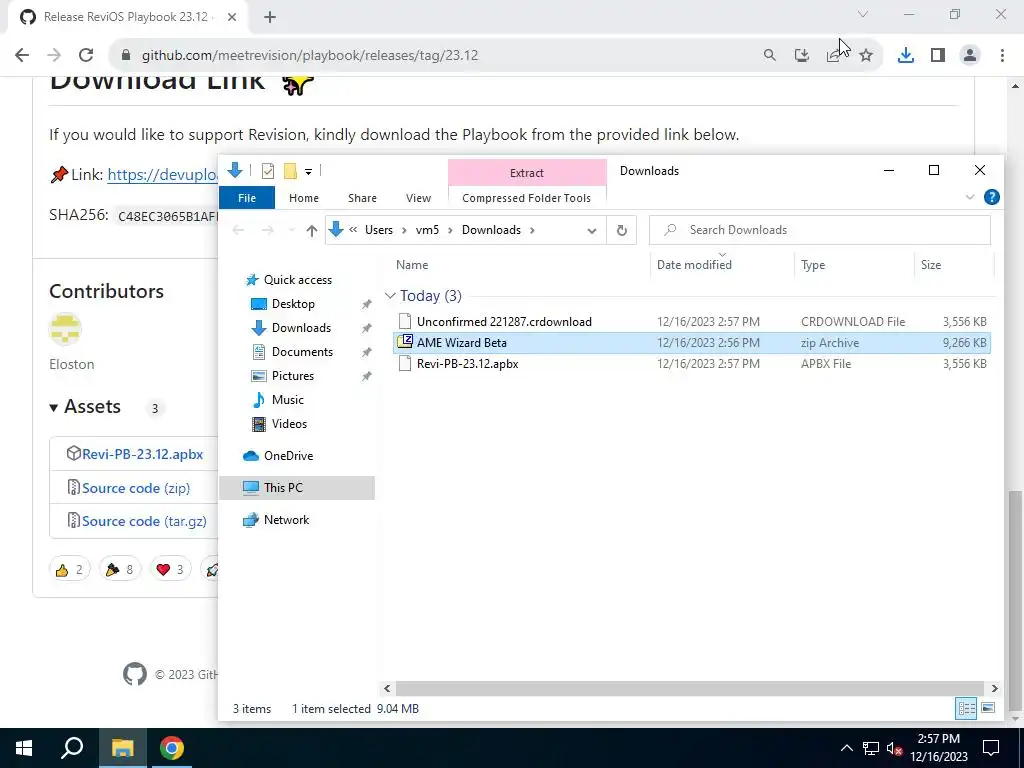This screenshot has width=1024, height=768.
Task: Select OneDrive in navigation pane
Action: coord(288,456)
